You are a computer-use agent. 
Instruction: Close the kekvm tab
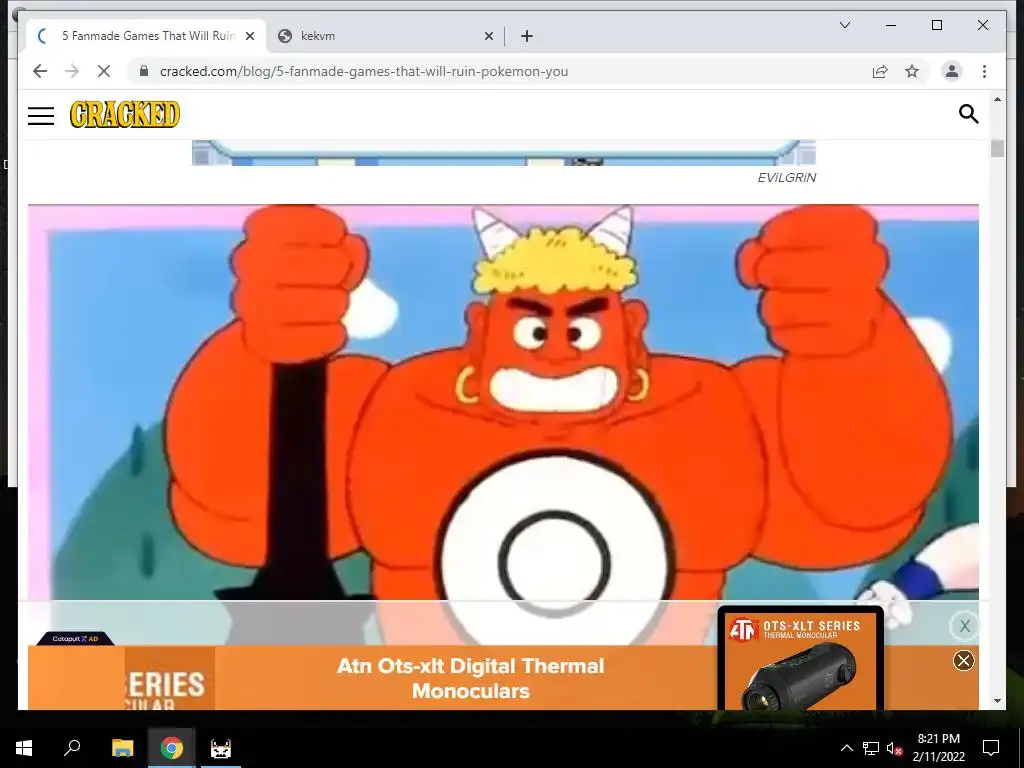click(x=488, y=36)
